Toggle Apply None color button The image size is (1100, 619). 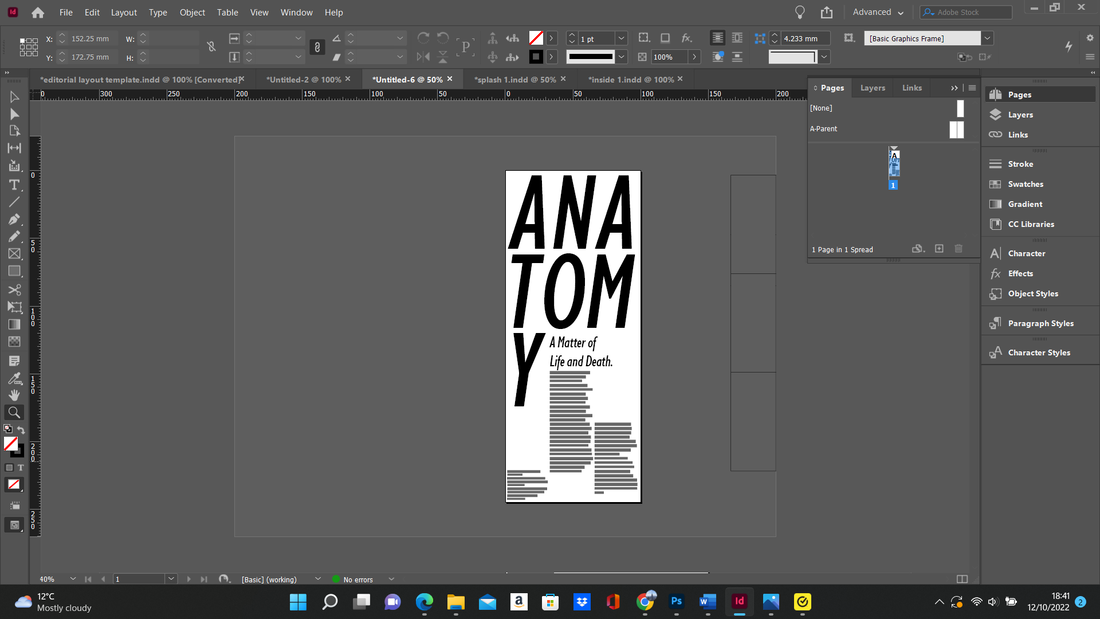[x=14, y=484]
